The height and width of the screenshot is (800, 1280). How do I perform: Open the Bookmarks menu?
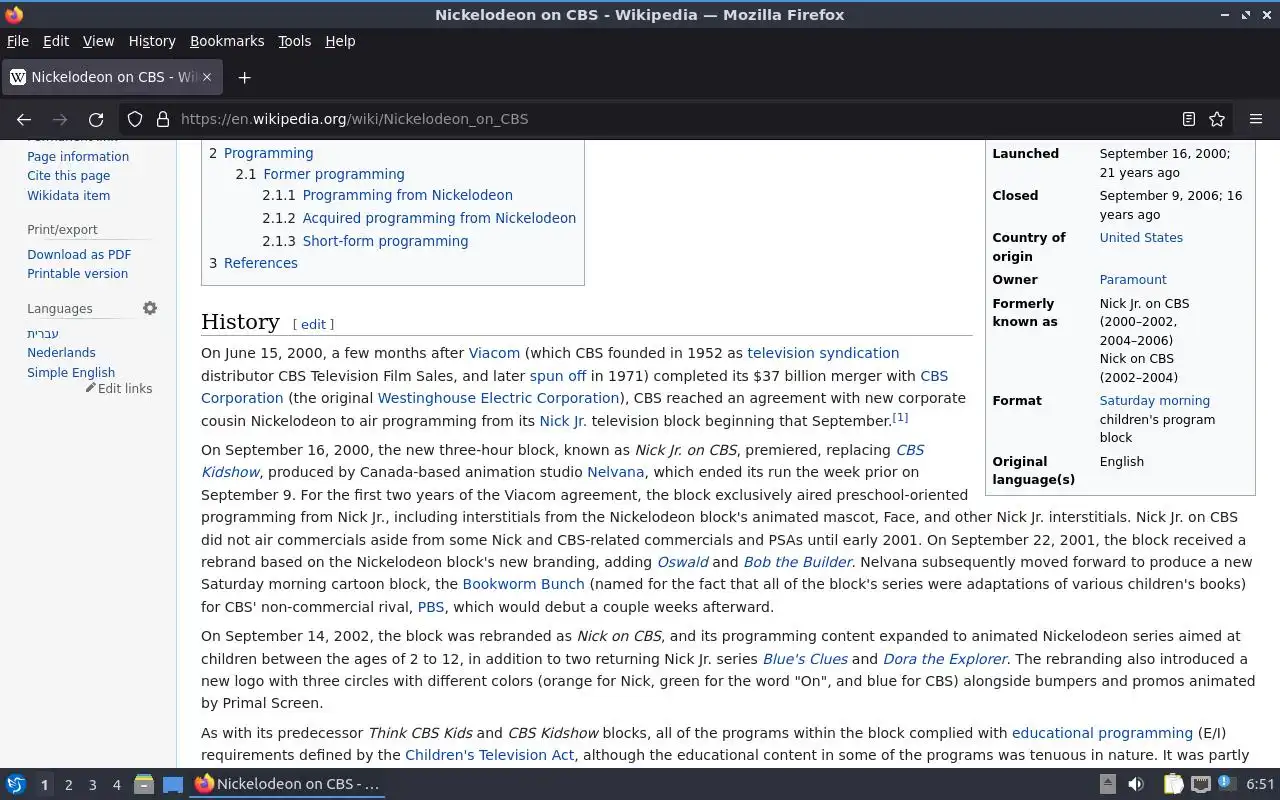point(227,41)
